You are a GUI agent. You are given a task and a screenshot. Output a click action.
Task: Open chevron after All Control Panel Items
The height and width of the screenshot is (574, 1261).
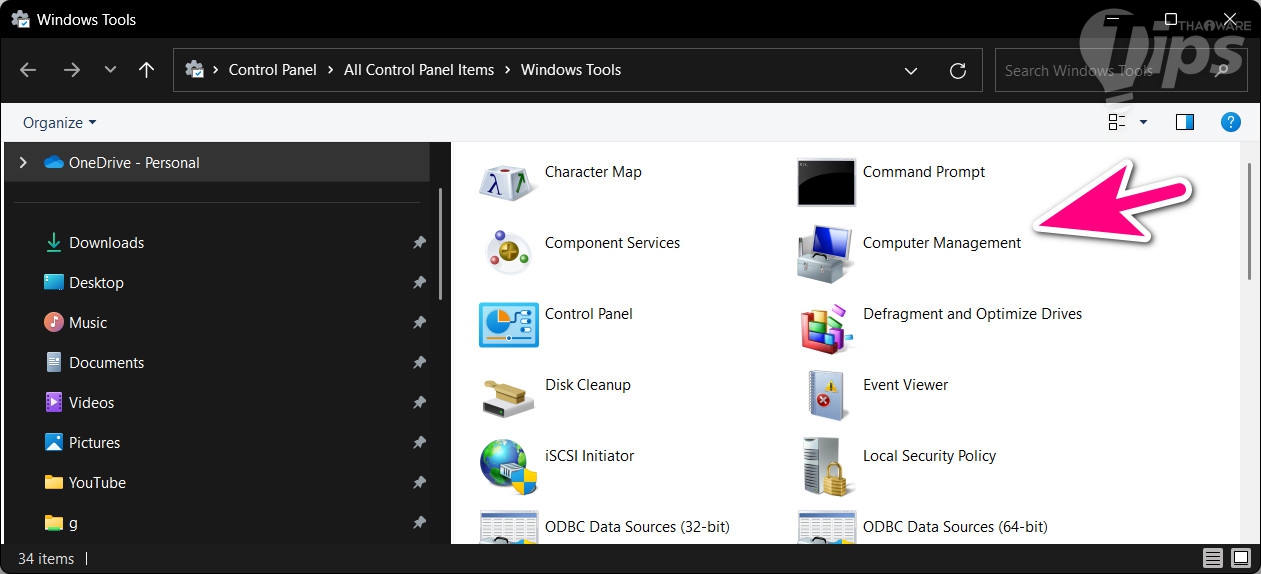pyautogui.click(x=508, y=70)
